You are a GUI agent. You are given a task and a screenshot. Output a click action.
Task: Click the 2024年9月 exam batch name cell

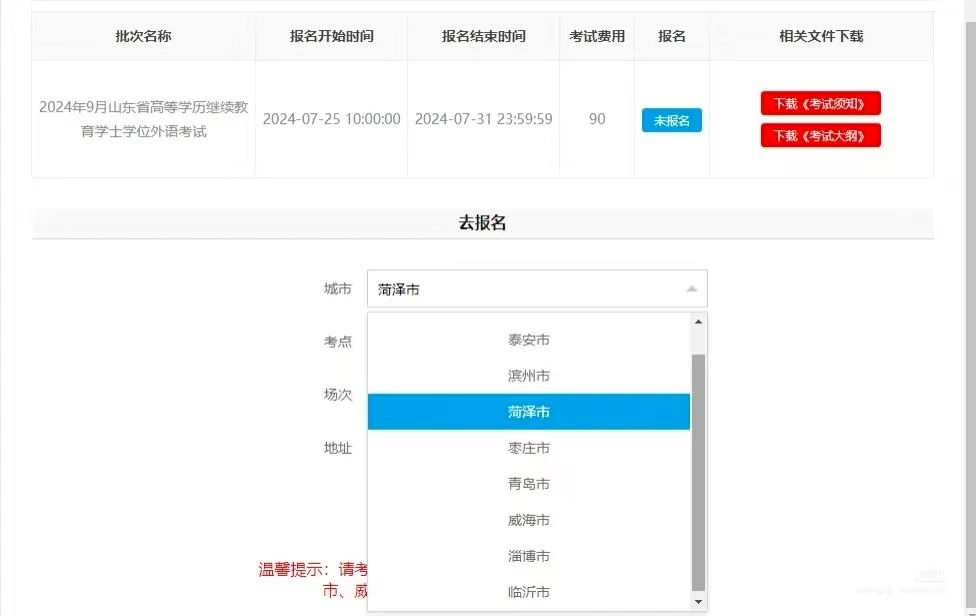(x=143, y=119)
